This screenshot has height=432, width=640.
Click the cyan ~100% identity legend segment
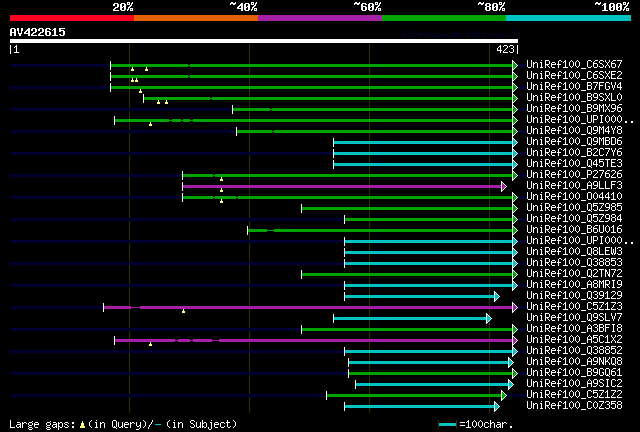(x=569, y=18)
